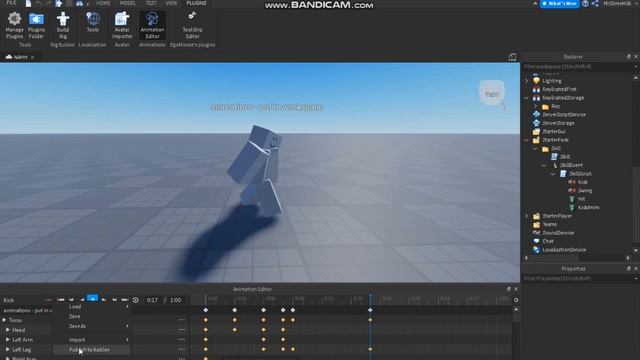Viewport: 640px width, 360px height.
Task: Undock the Explorer panel
Action: tap(629, 57)
